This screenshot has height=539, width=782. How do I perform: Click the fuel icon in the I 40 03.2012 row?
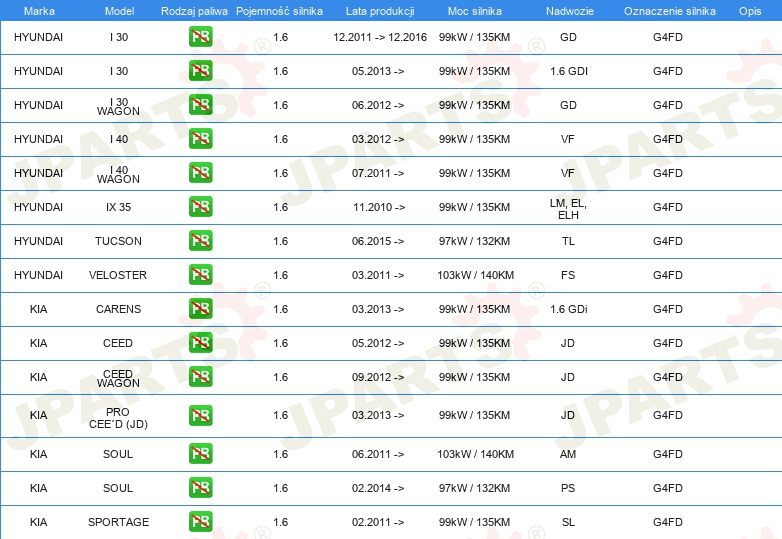pos(200,139)
